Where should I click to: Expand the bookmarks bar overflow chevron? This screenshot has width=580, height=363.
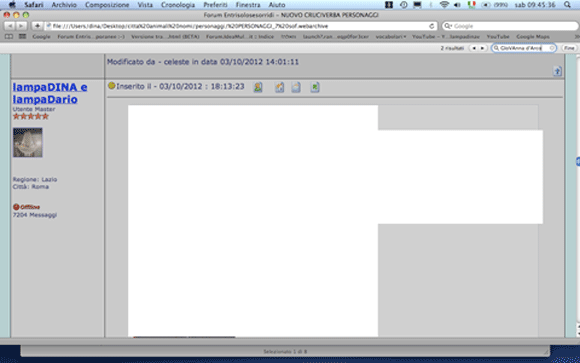tap(577, 37)
